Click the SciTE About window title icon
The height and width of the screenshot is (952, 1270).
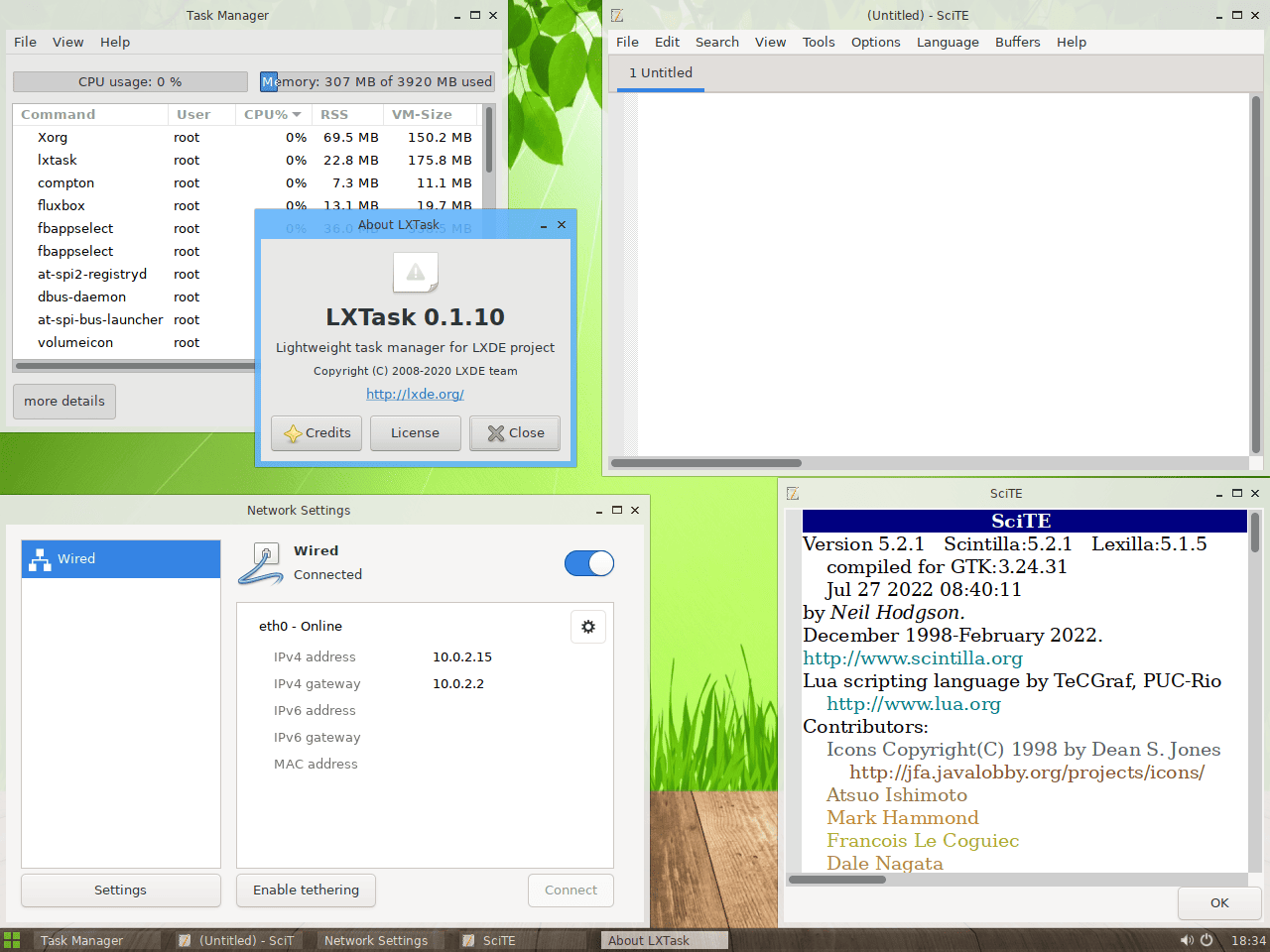[793, 493]
